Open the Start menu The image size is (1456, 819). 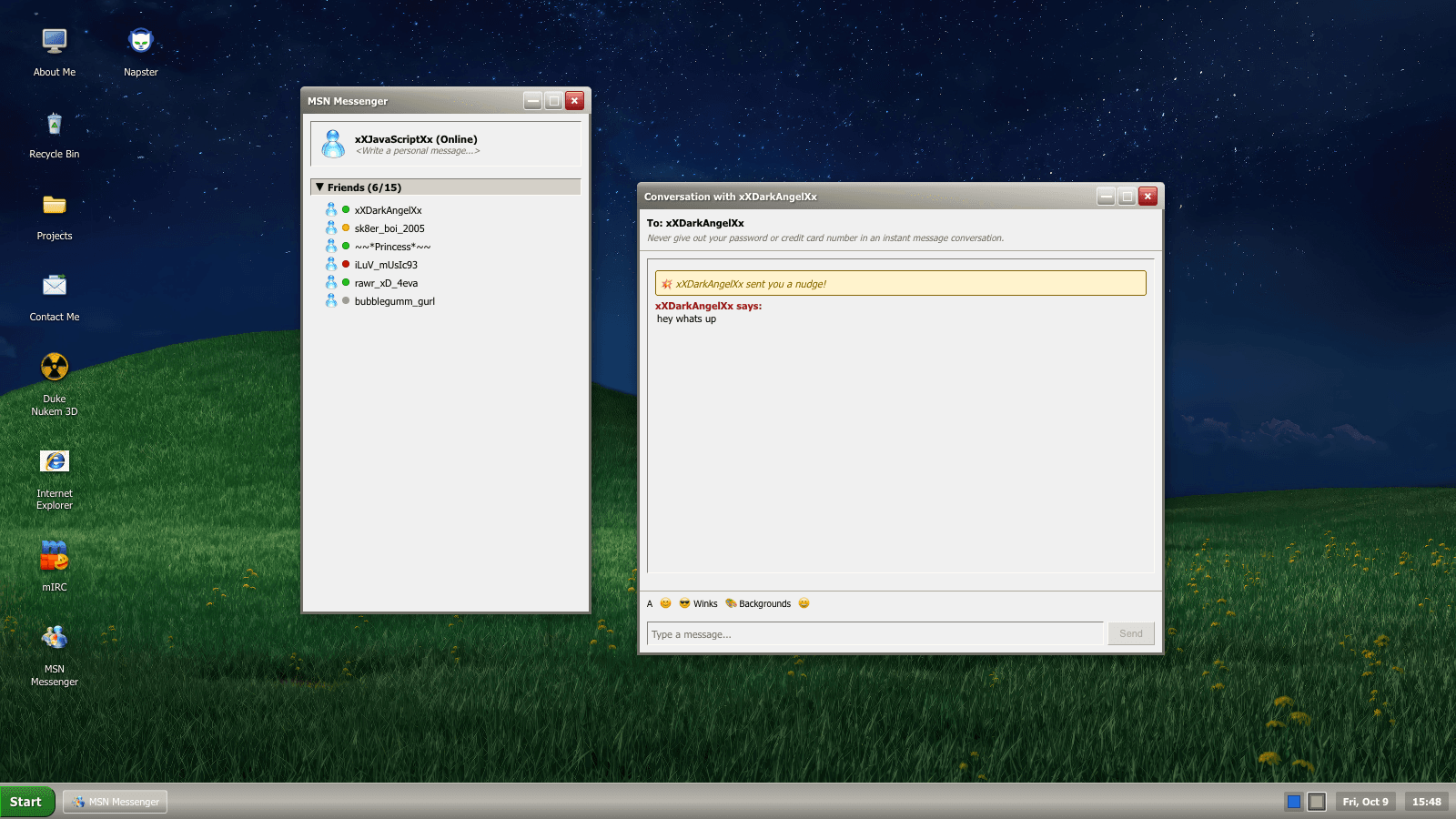pos(27,802)
